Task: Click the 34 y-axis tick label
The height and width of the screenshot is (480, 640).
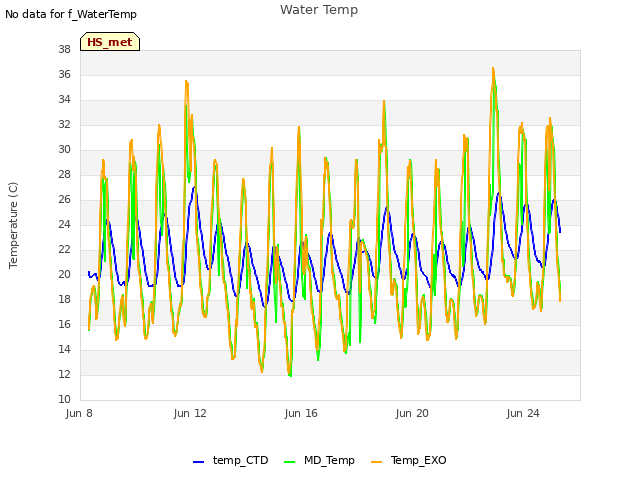Action: pos(64,99)
